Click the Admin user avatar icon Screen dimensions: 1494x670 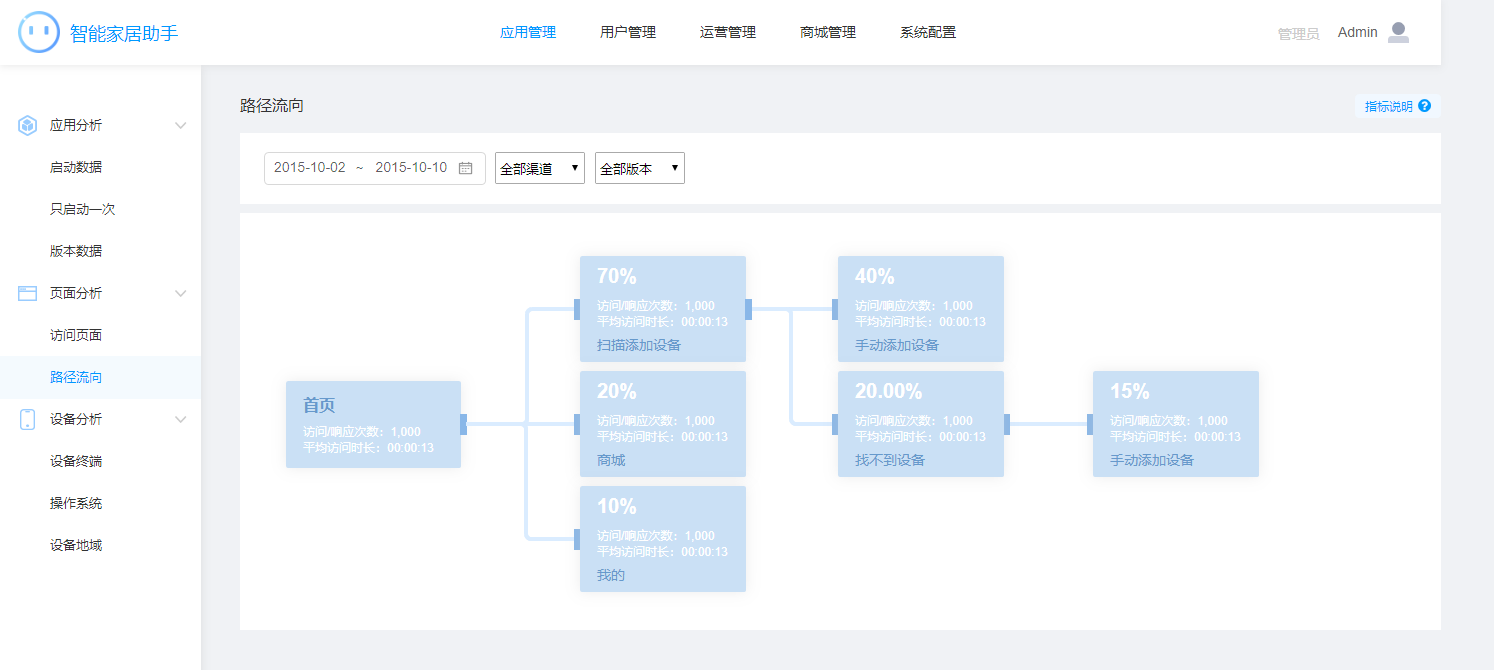click(1398, 33)
